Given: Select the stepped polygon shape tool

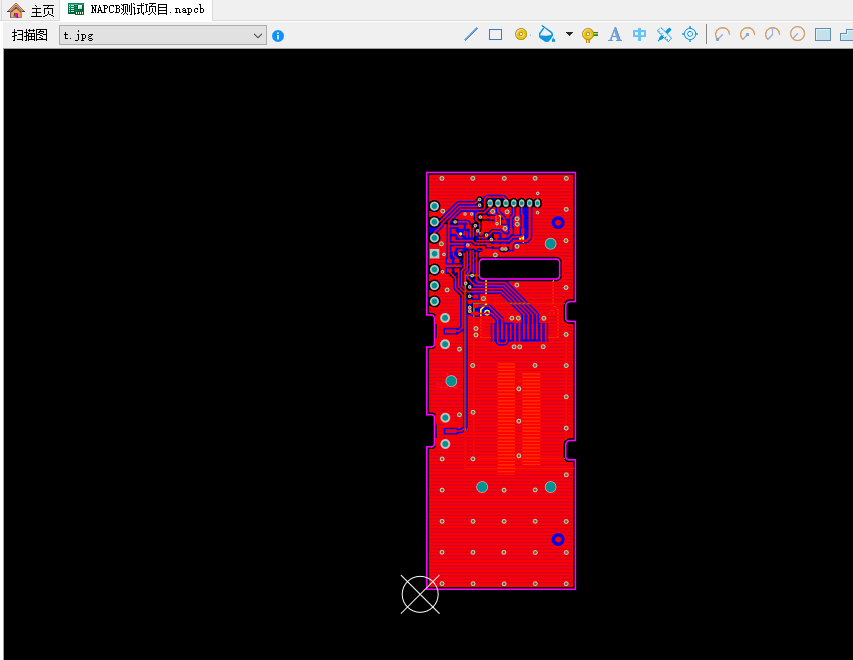Looking at the screenshot, I should [846, 35].
